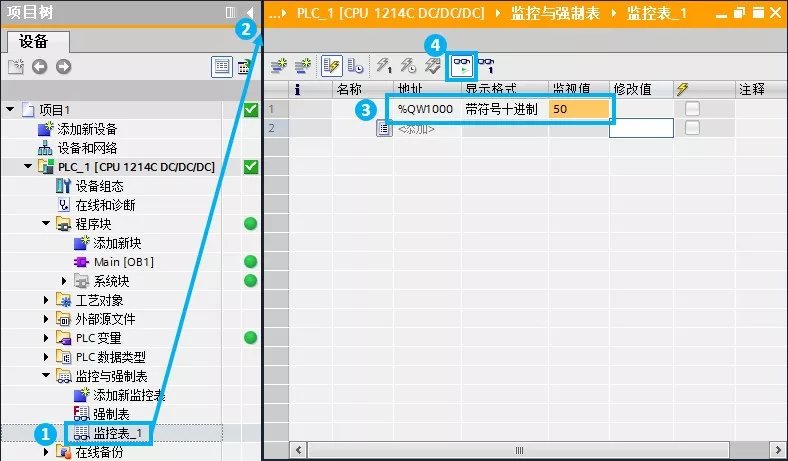Click the 修改值 input field in row 2
Viewport: 788px width, 461px height.
click(641, 128)
